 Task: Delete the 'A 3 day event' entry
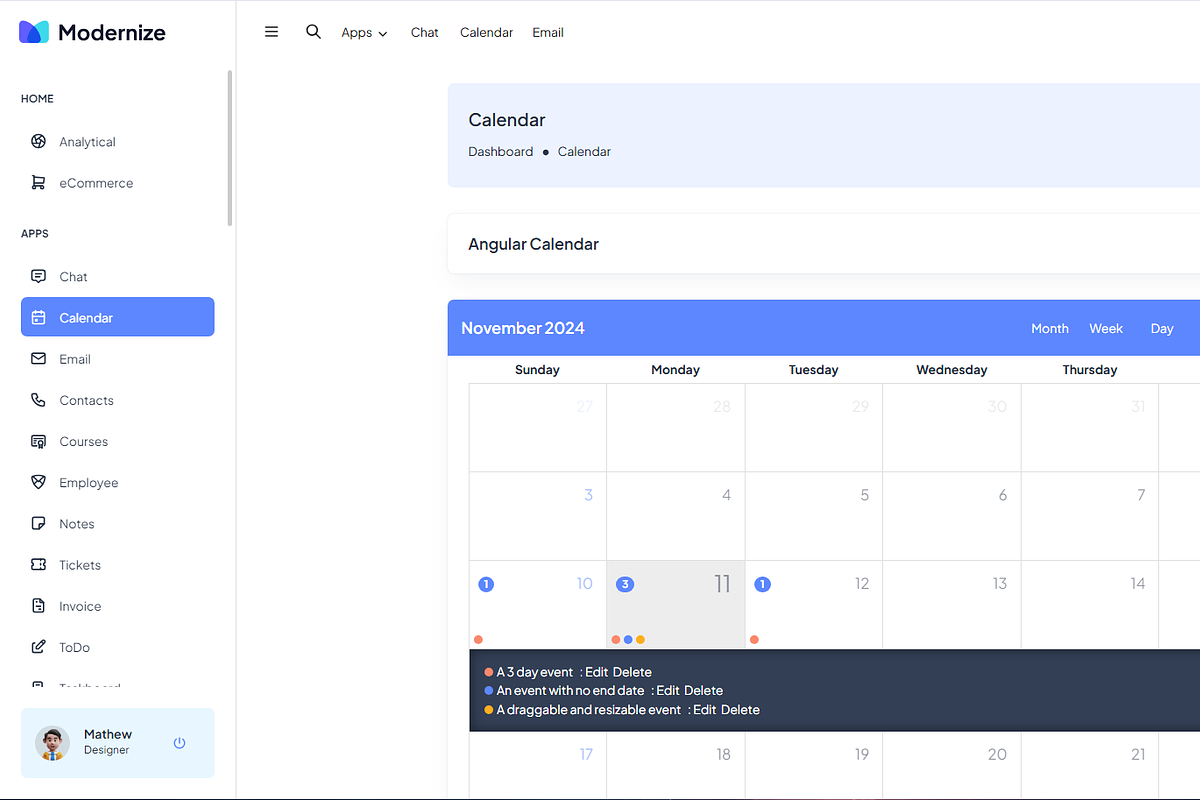tap(632, 672)
